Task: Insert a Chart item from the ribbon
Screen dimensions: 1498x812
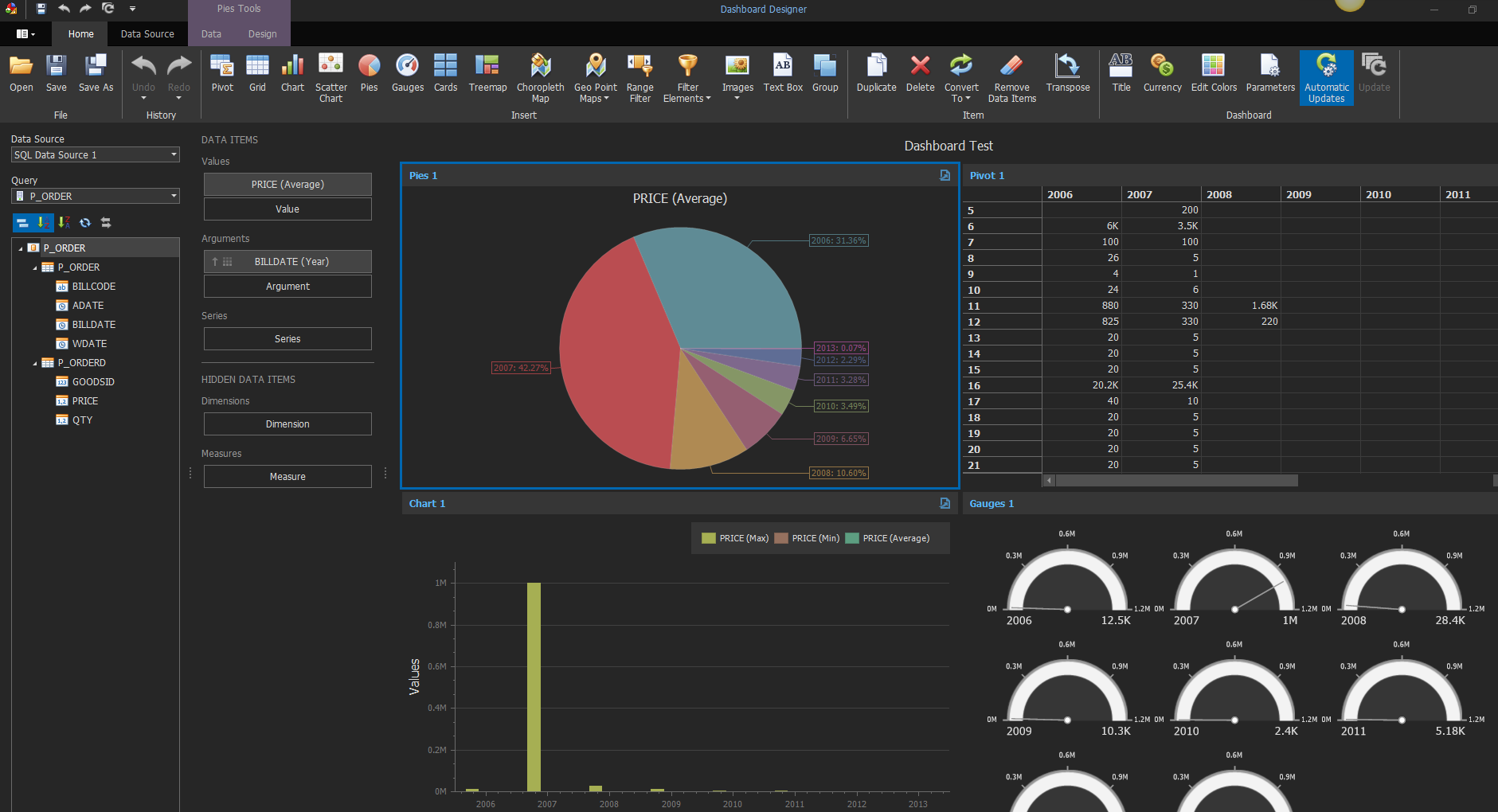Action: tap(292, 73)
